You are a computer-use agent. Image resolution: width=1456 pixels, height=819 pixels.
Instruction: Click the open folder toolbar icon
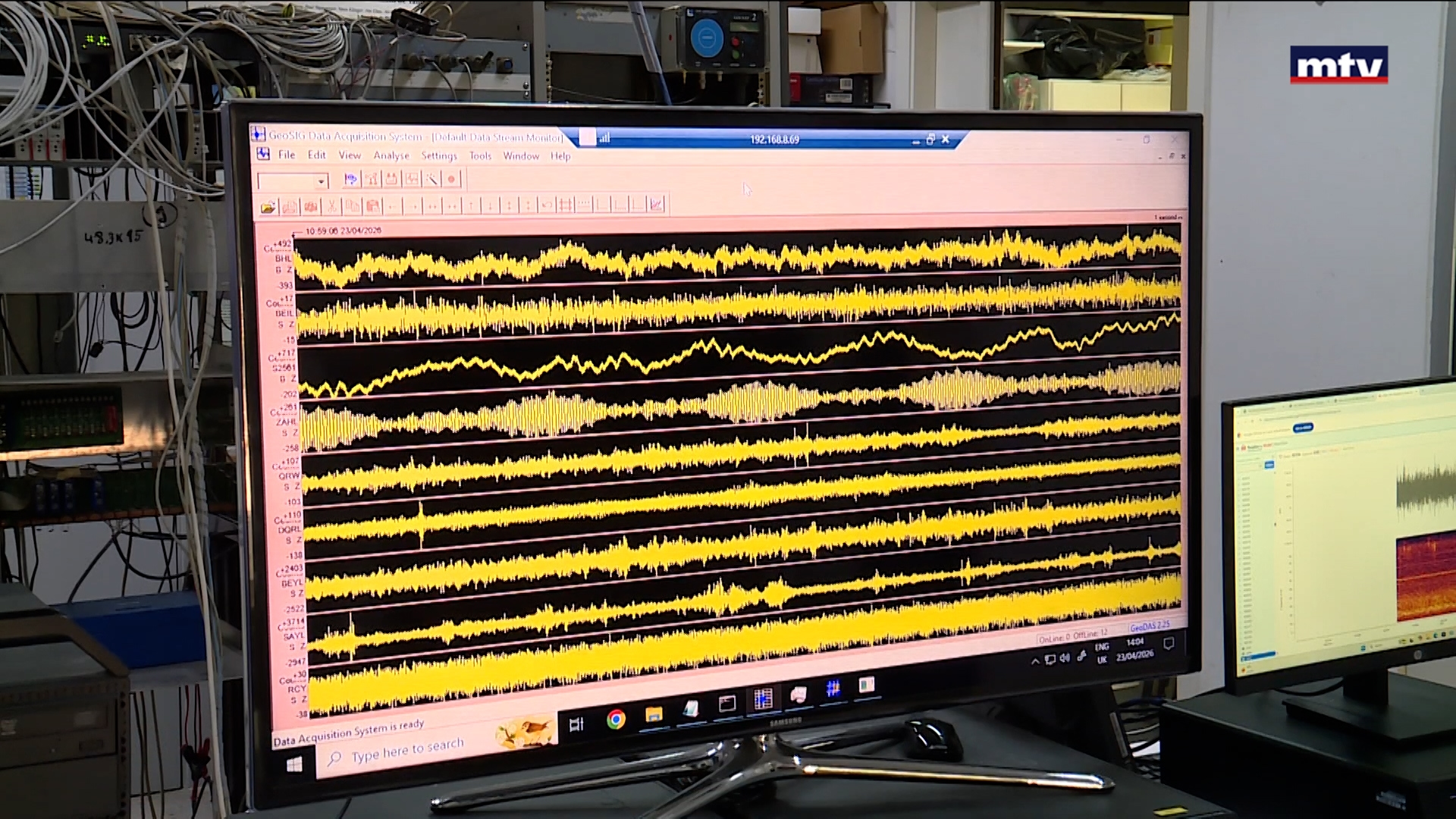[268, 207]
